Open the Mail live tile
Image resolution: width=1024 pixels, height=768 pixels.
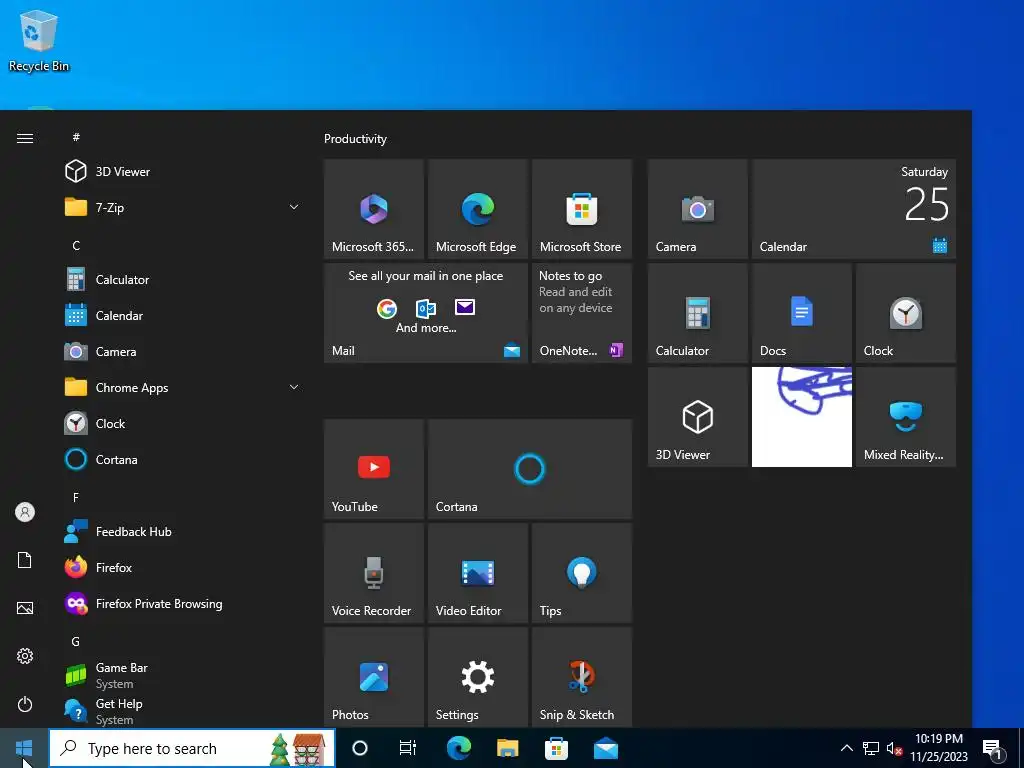[426, 313]
